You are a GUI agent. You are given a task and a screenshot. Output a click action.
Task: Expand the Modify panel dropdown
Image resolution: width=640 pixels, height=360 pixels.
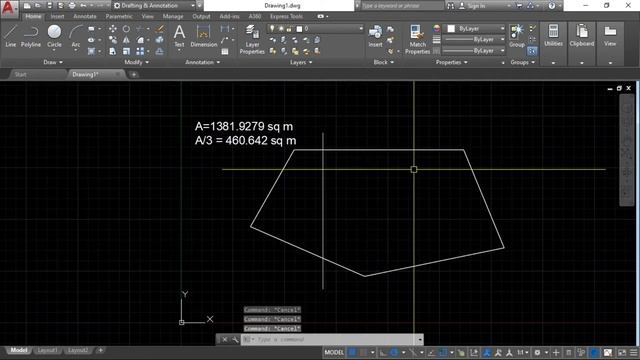(x=136, y=62)
